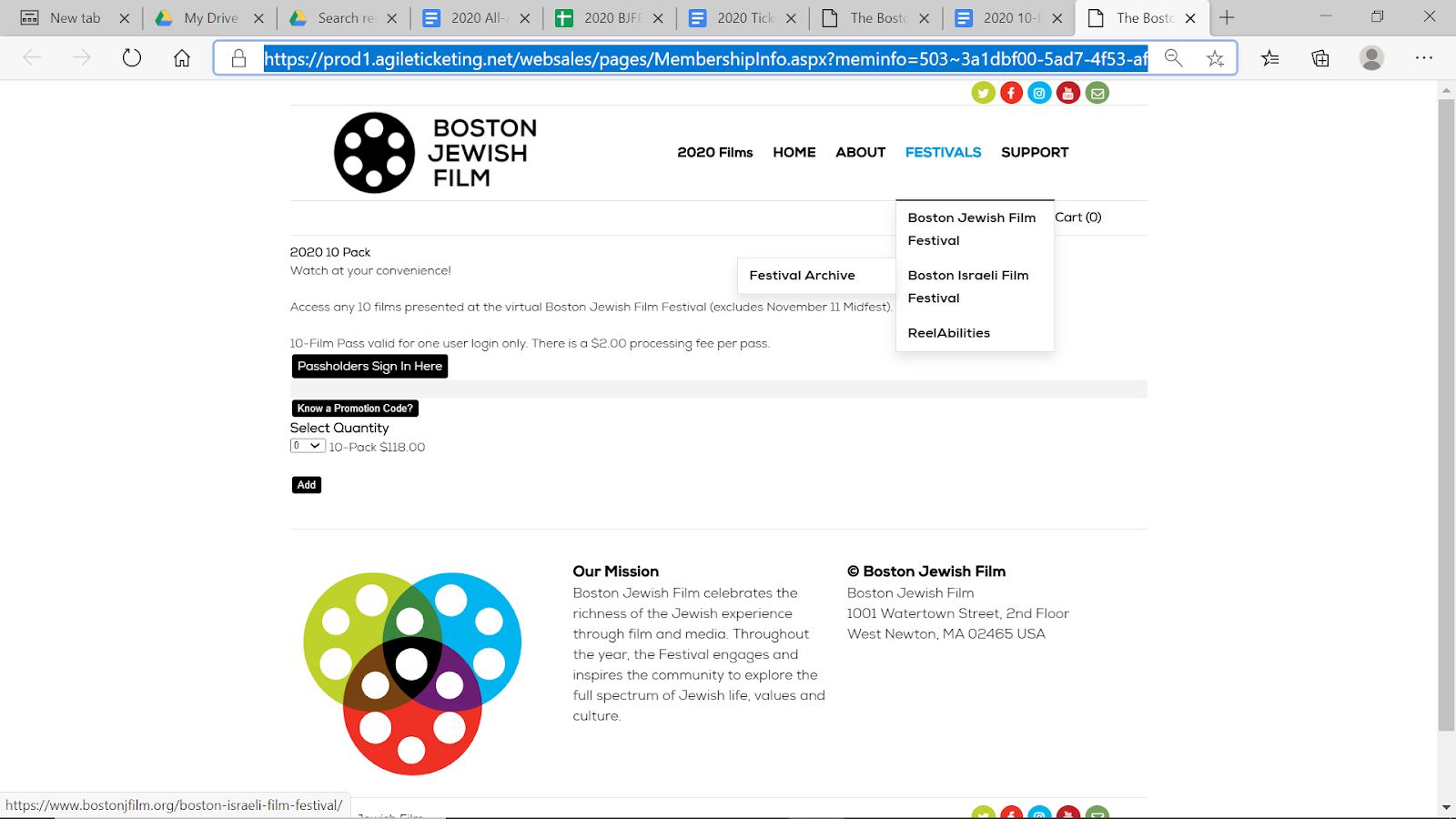Open the zoom magnifier icon in the address bar

click(1174, 58)
